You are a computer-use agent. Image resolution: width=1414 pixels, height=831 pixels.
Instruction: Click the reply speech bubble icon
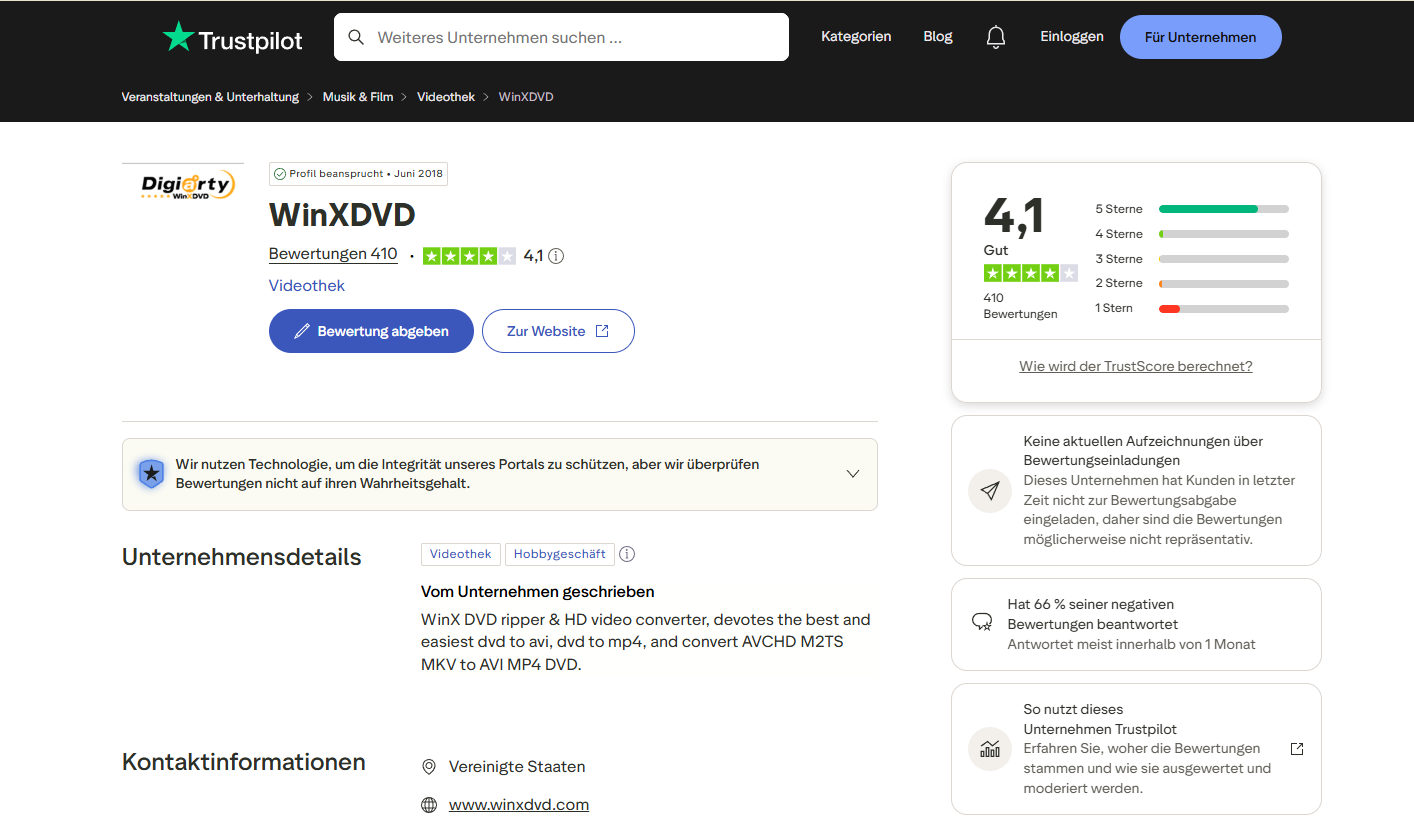click(x=982, y=622)
